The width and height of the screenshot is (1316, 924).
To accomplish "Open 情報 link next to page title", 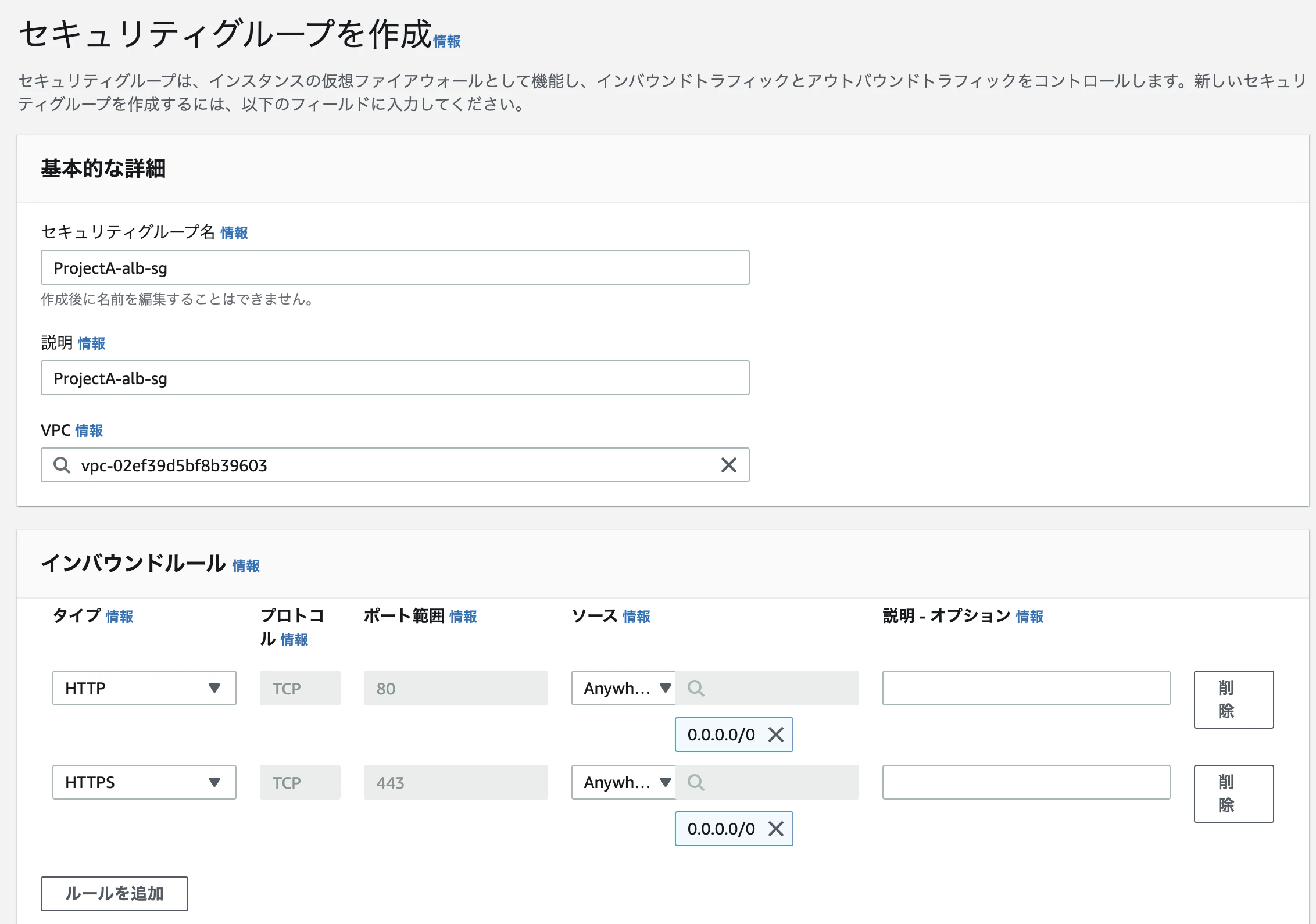I will [x=446, y=41].
